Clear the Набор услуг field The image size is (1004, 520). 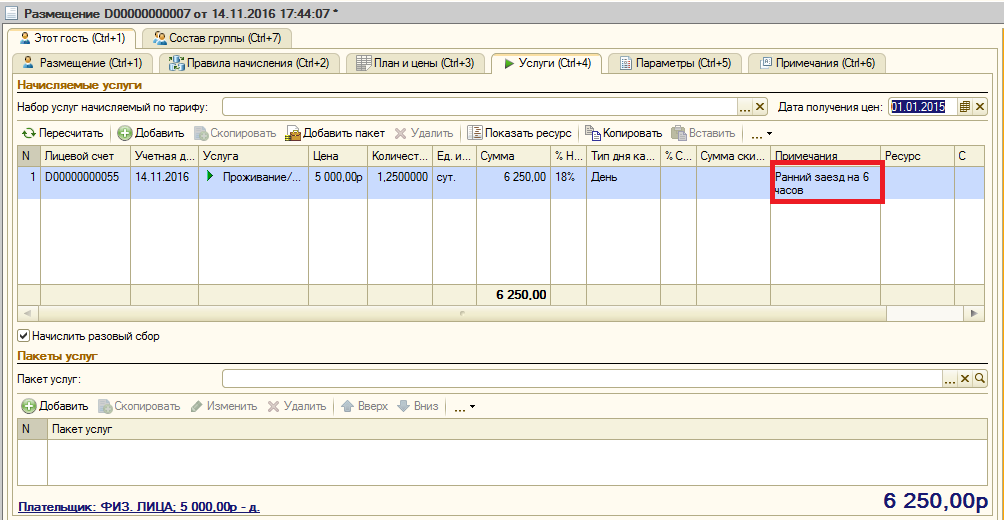click(x=760, y=107)
